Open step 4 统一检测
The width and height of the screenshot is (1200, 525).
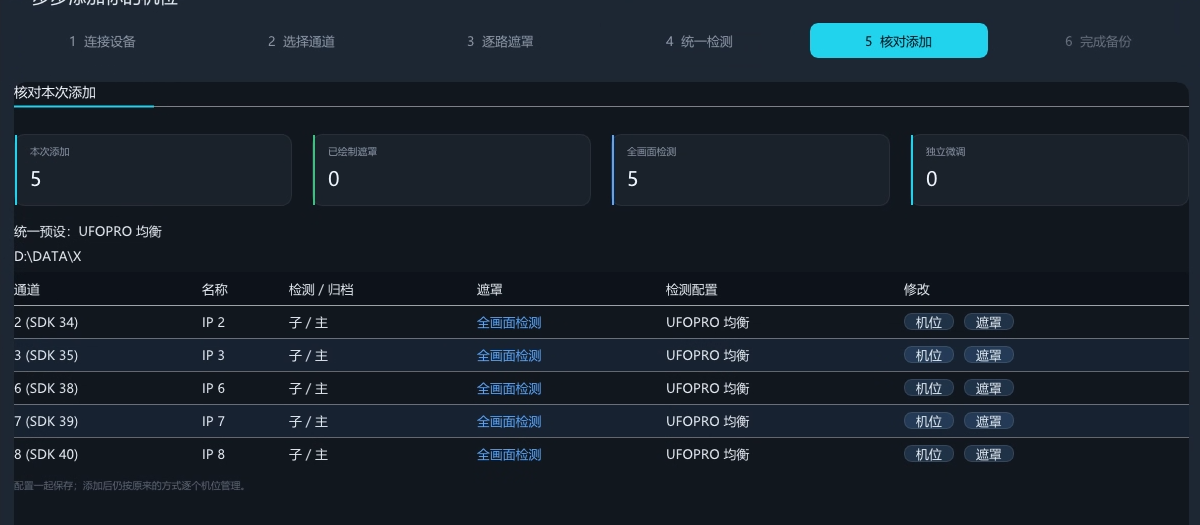pos(699,41)
